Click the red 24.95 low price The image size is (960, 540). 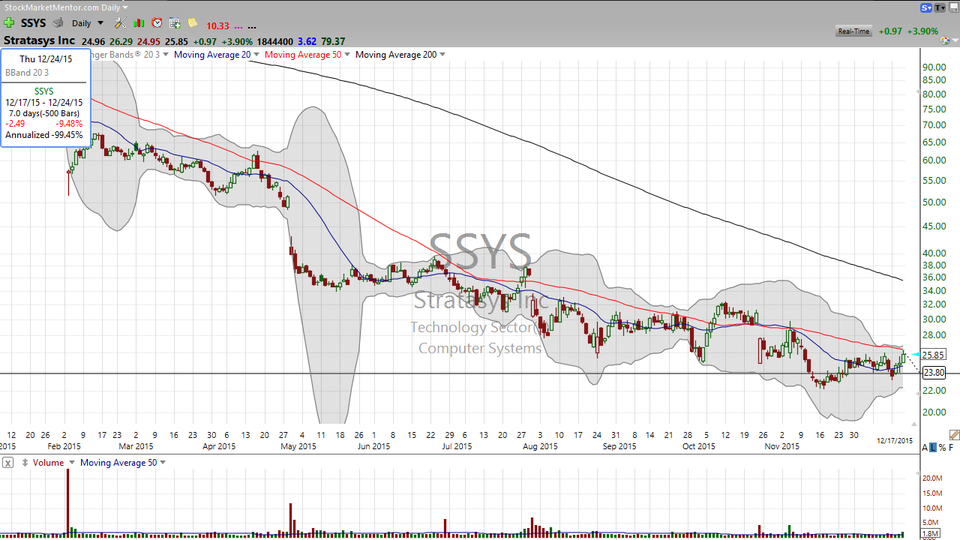click(x=148, y=41)
